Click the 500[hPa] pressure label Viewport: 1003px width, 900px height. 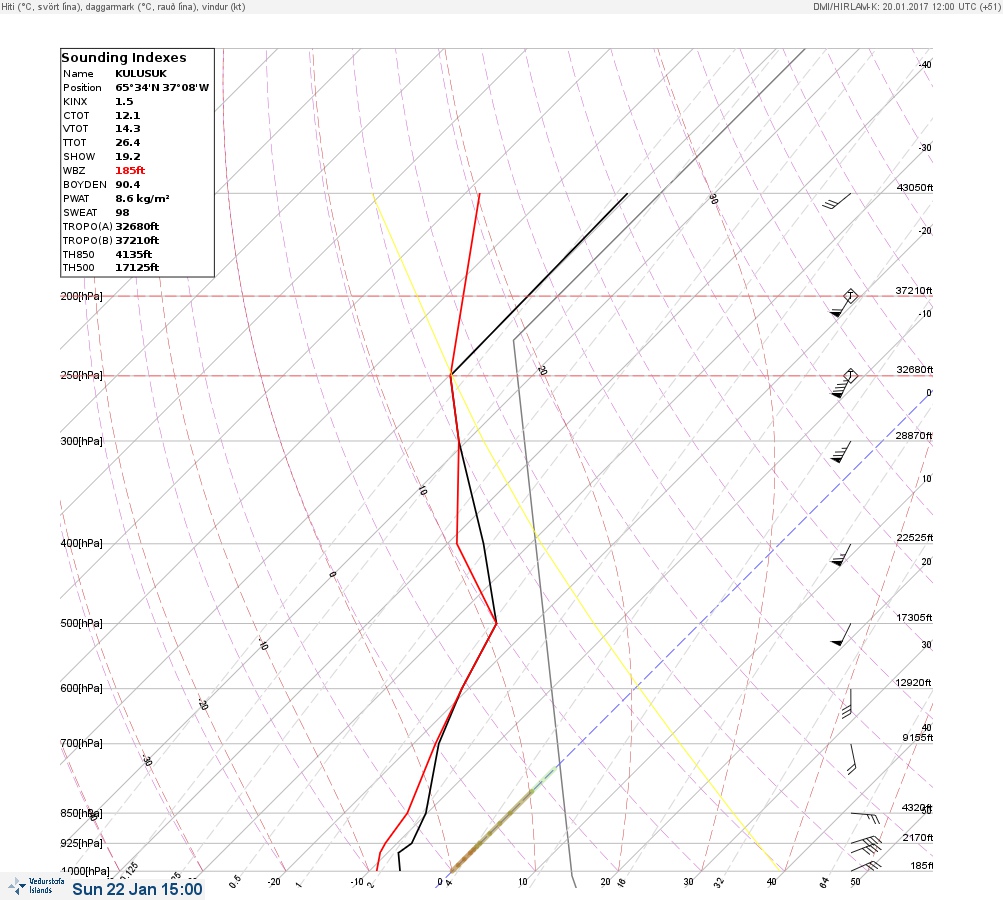[x=81, y=623]
